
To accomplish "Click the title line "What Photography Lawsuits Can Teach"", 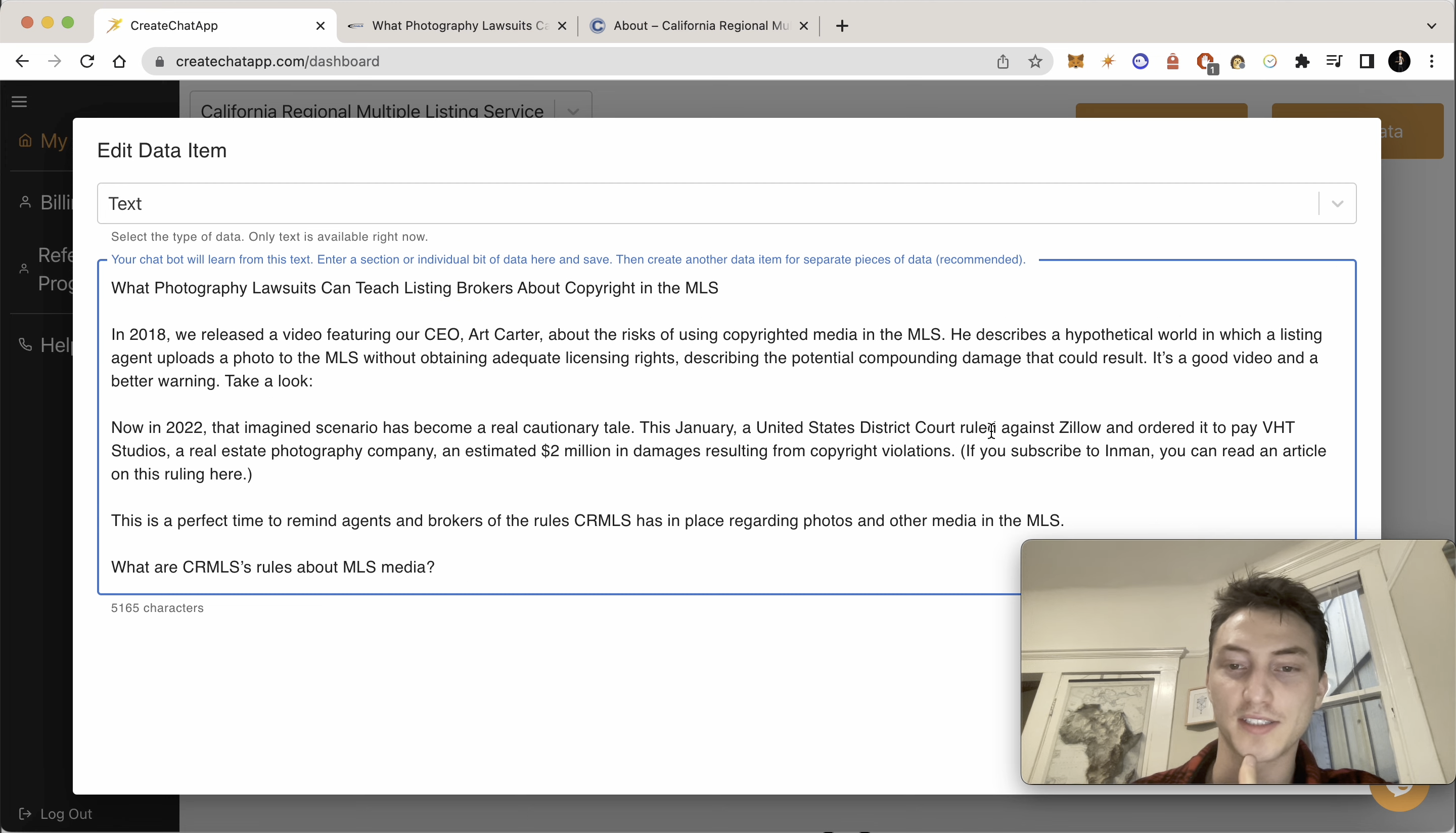I will point(415,288).
